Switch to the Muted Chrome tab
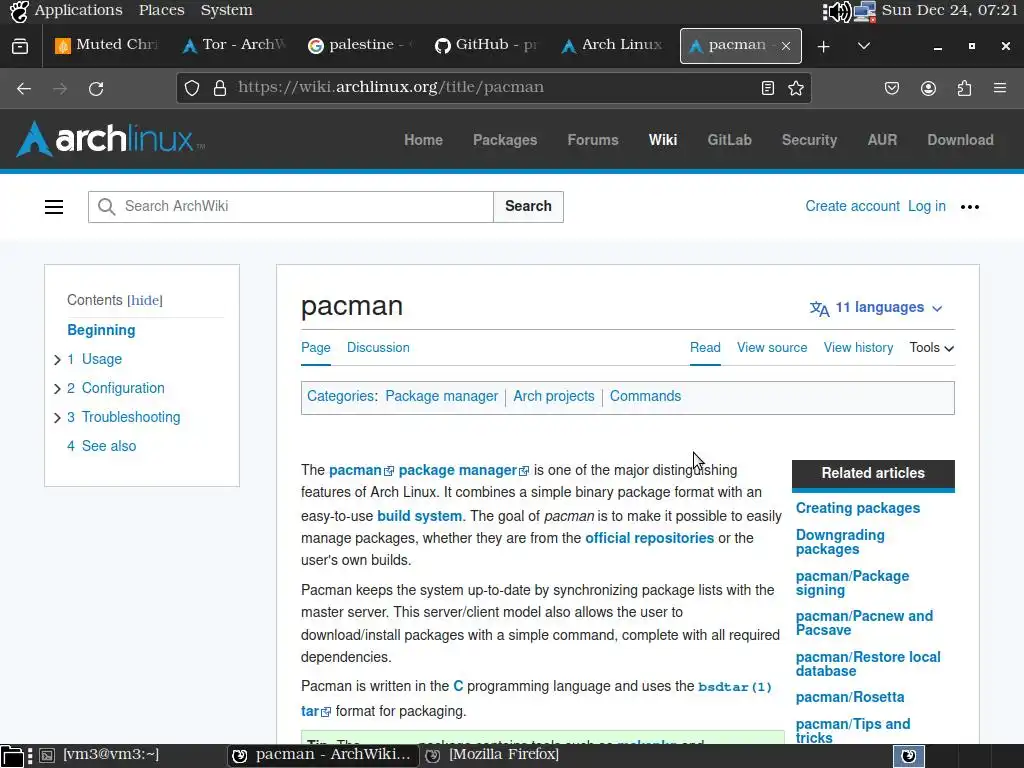The height and width of the screenshot is (768, 1024). pyautogui.click(x=108, y=45)
